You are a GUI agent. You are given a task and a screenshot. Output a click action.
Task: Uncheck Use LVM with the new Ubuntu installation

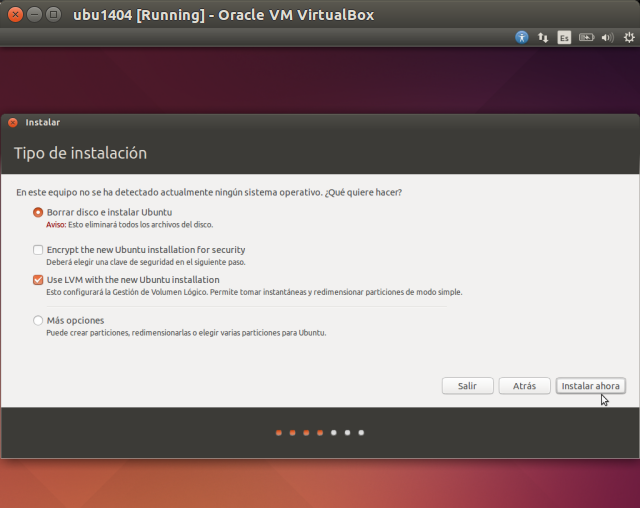click(38, 280)
